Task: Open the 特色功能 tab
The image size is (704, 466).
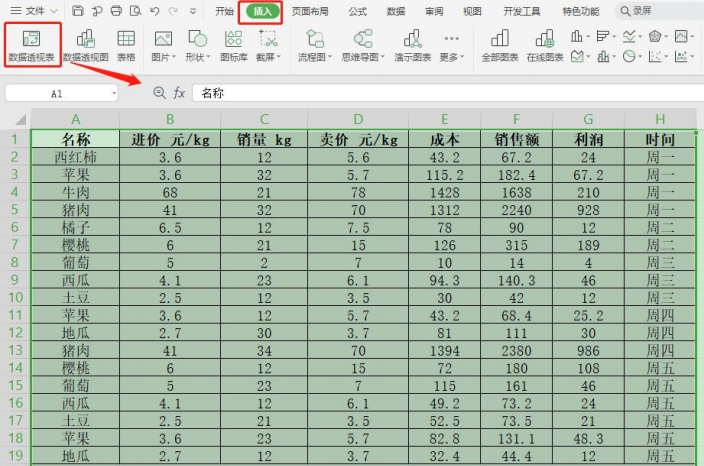Action: [581, 11]
